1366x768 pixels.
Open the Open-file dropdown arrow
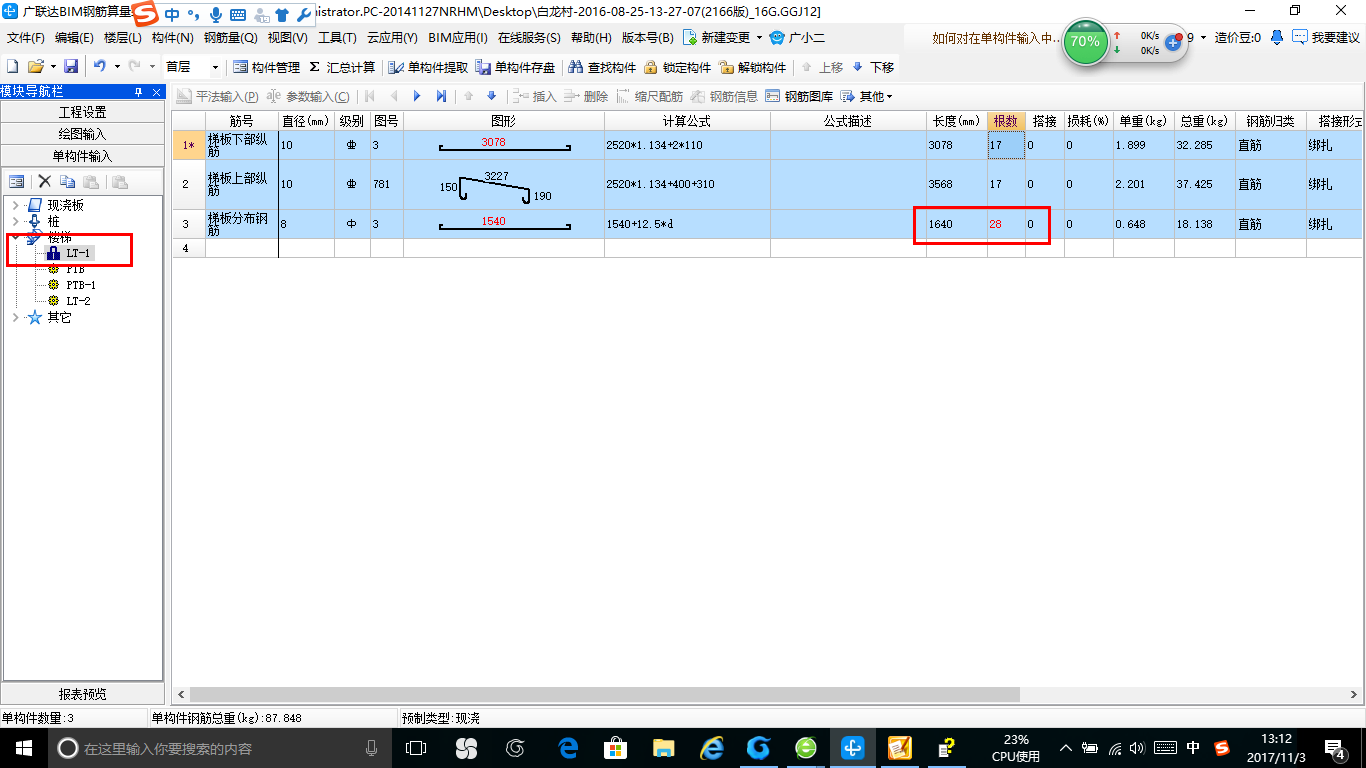pyautogui.click(x=51, y=67)
